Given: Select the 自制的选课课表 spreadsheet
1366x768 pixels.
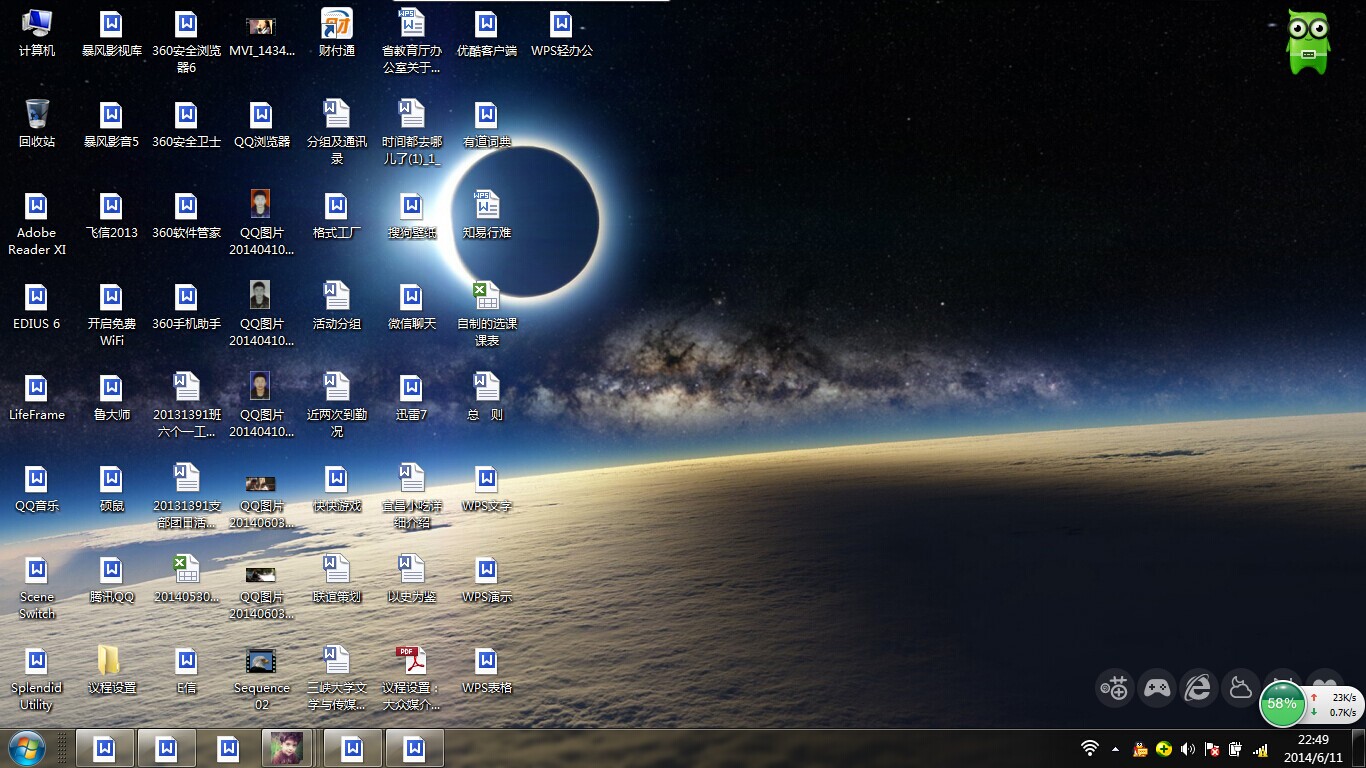Looking at the screenshot, I should [x=487, y=315].
